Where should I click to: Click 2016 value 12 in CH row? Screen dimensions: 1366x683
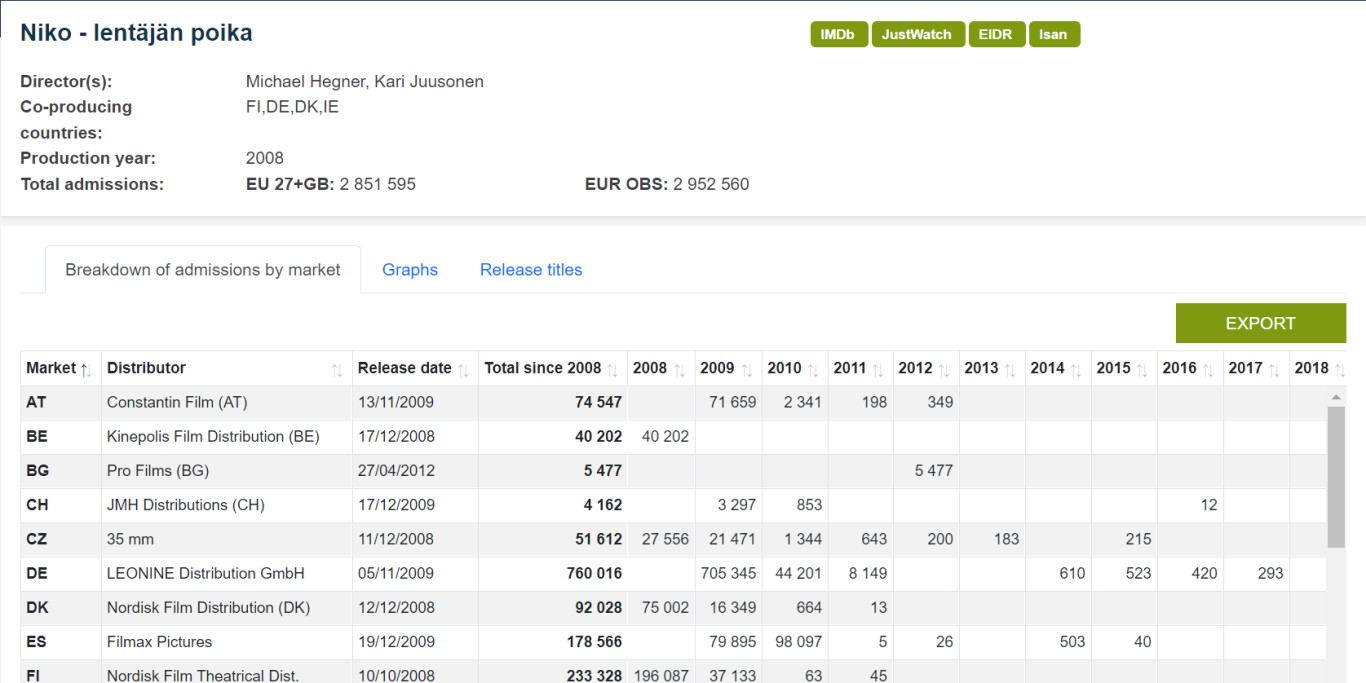click(x=1209, y=505)
